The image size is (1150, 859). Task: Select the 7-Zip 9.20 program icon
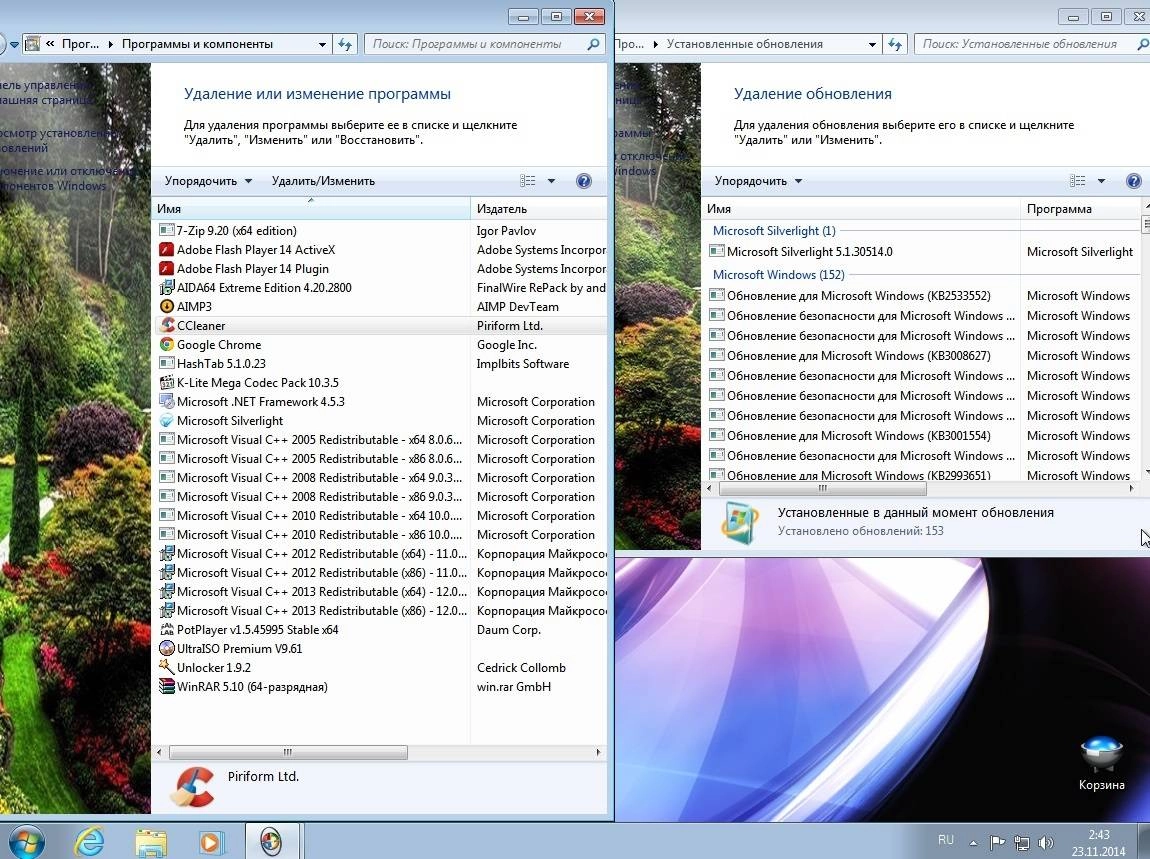[166, 230]
